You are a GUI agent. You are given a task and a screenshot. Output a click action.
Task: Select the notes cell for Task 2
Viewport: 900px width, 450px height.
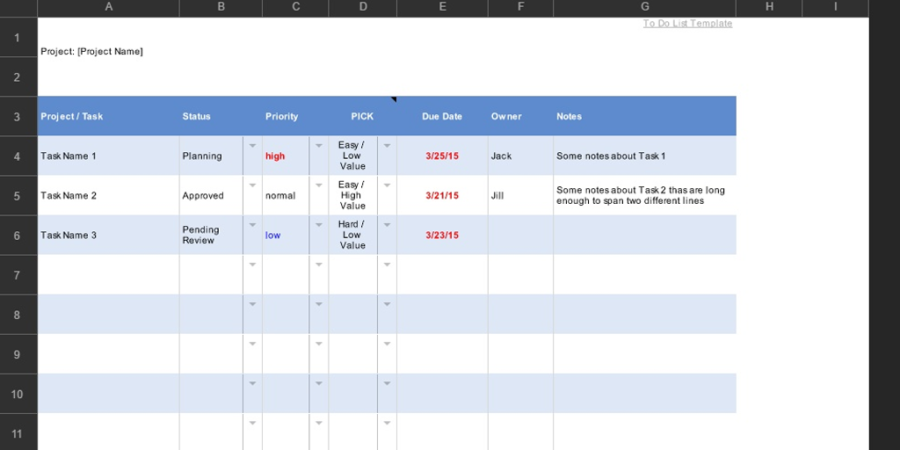coord(644,195)
